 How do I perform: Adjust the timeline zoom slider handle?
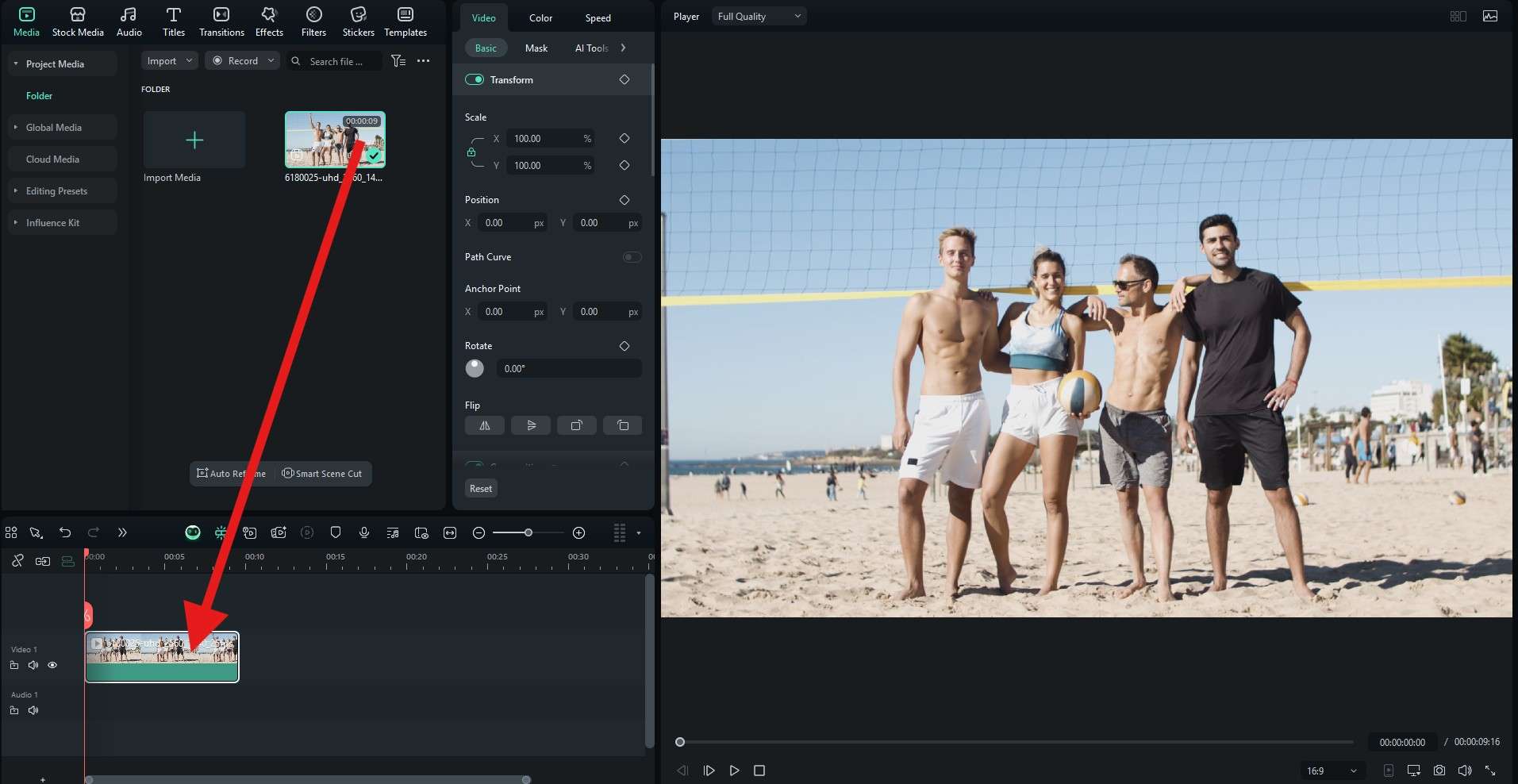(528, 532)
